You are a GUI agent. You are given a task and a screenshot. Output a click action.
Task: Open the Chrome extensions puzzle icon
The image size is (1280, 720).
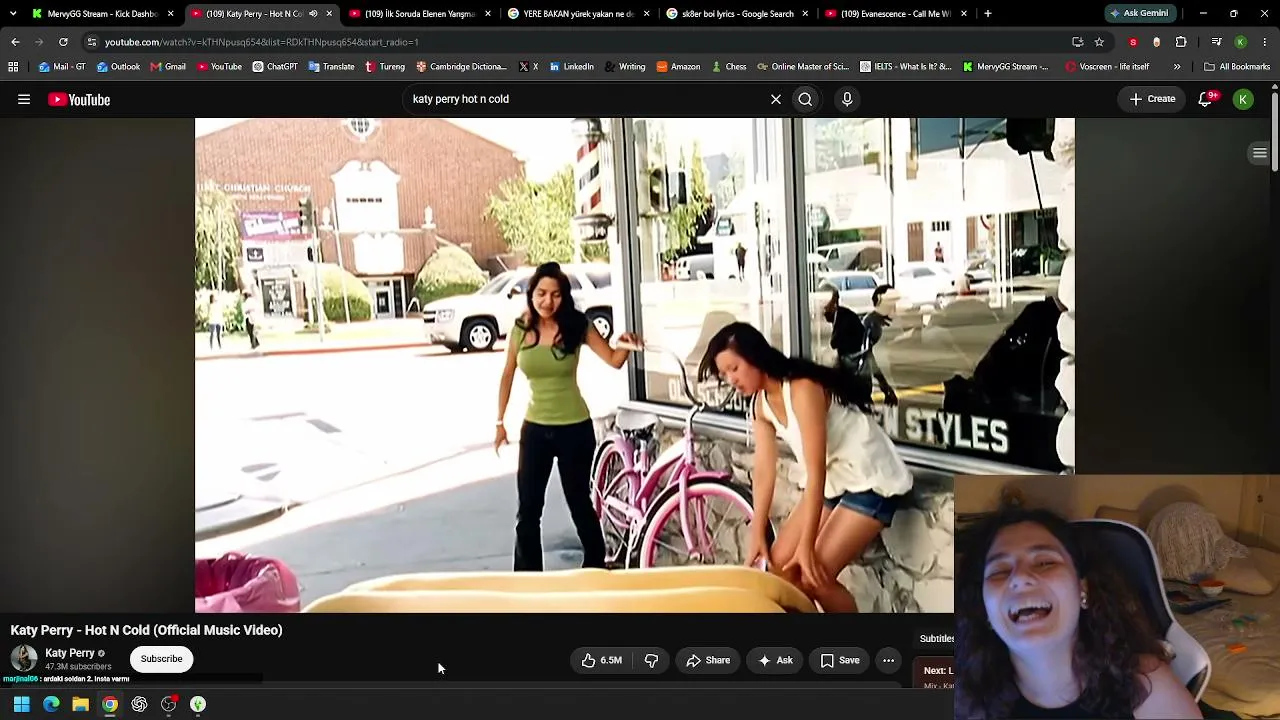[x=1181, y=42]
